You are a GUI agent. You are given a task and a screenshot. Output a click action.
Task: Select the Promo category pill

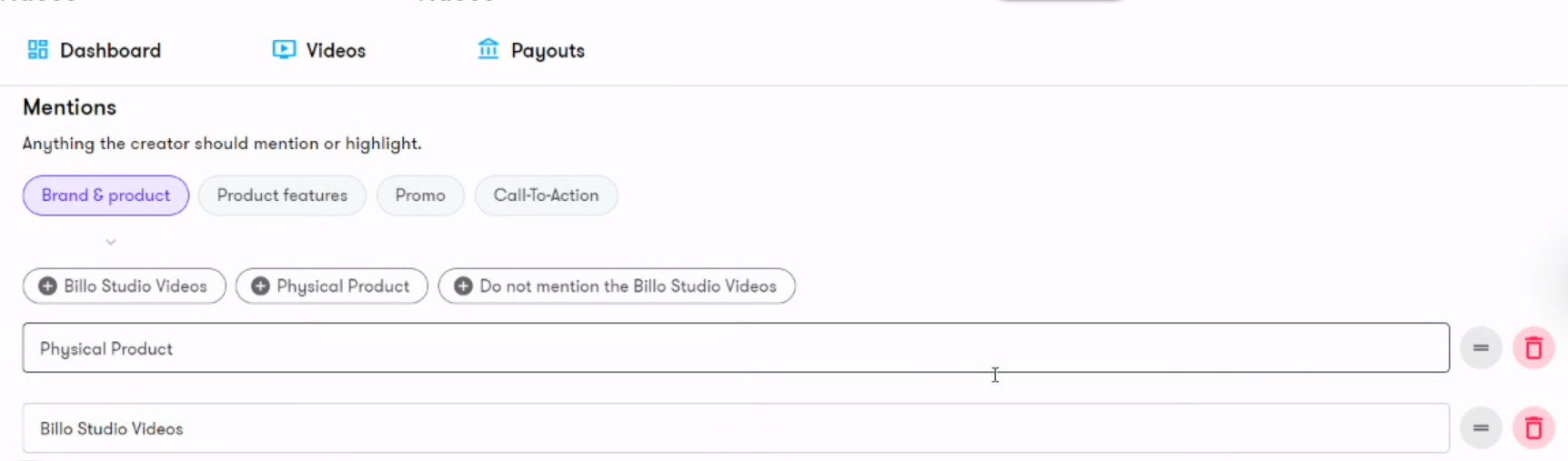coord(420,195)
